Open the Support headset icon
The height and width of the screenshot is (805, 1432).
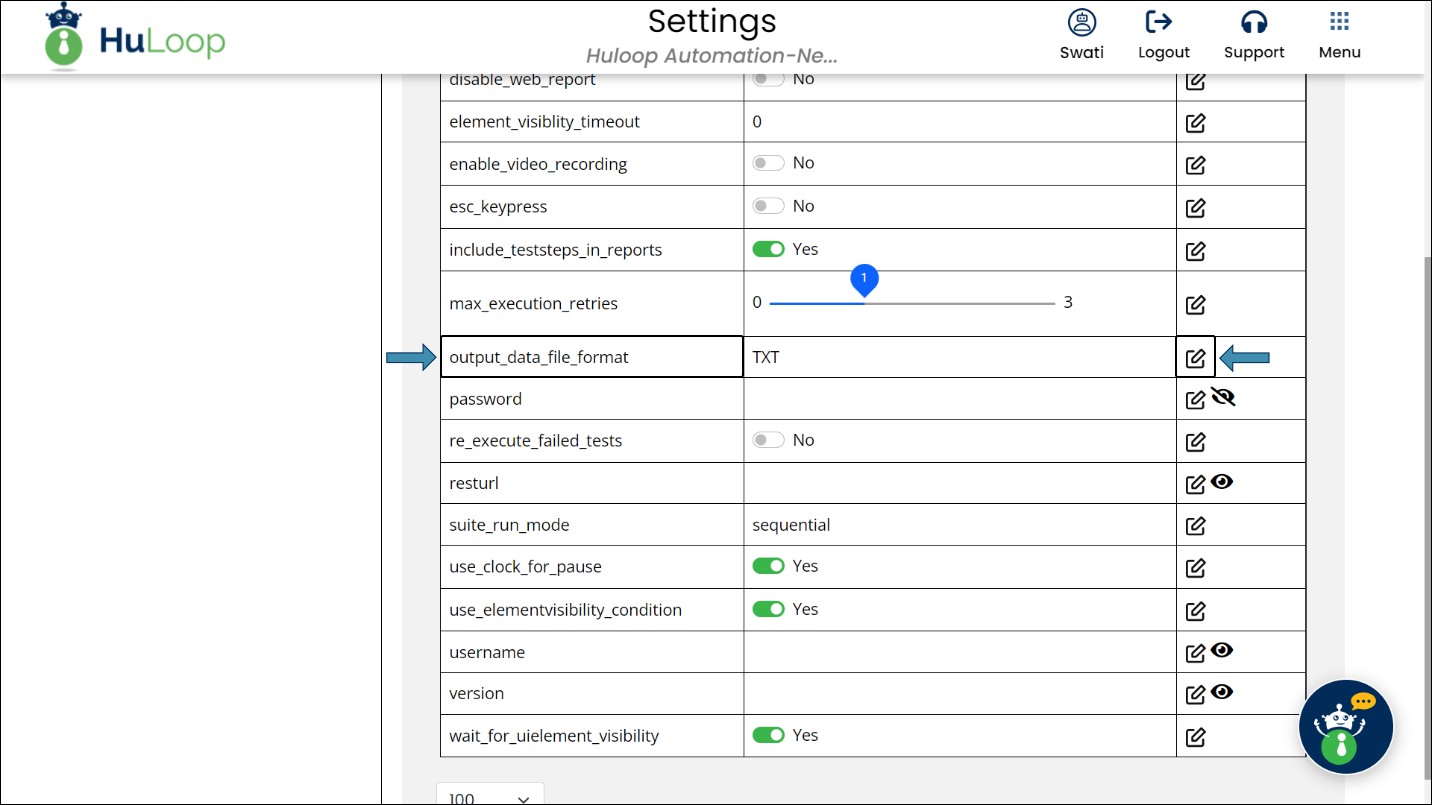point(1253,22)
